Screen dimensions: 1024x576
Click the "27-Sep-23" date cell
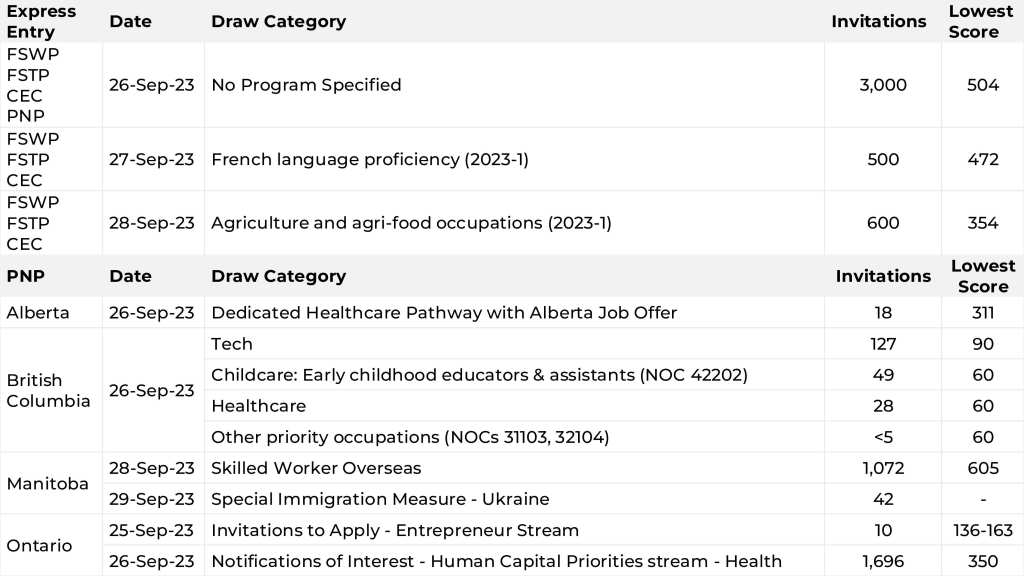pos(152,159)
